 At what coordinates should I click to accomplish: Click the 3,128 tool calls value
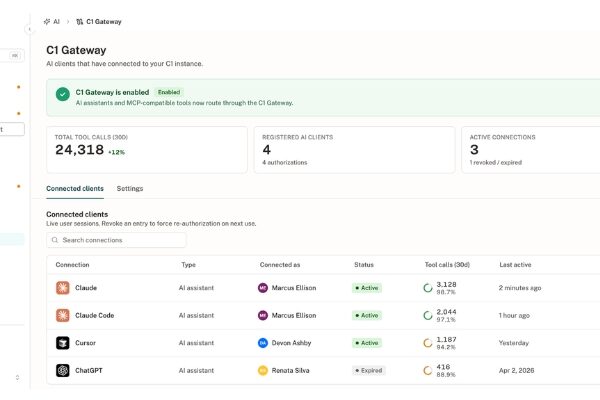(446, 284)
